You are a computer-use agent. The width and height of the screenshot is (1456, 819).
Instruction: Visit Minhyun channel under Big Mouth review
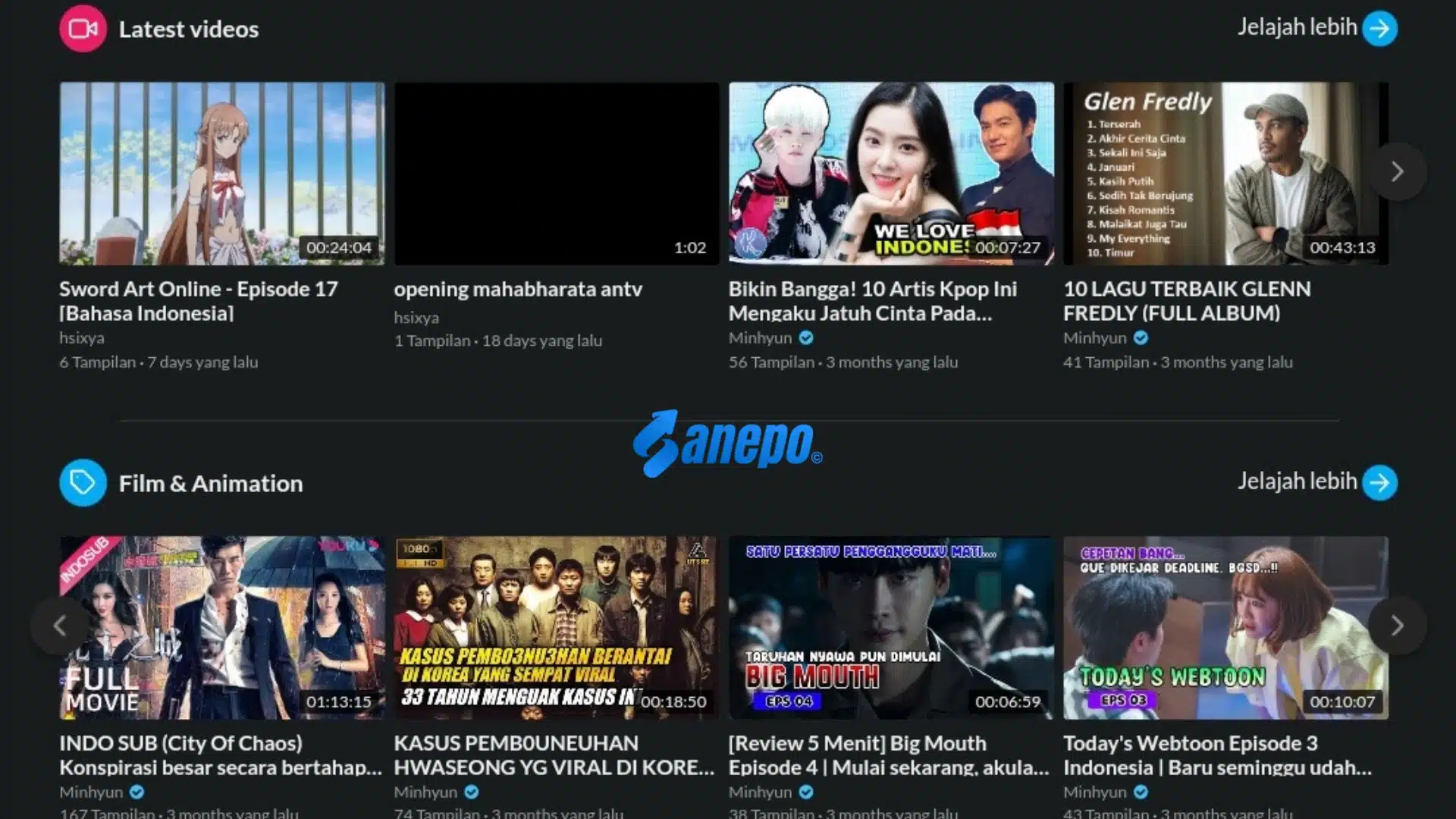pyautogui.click(x=760, y=792)
